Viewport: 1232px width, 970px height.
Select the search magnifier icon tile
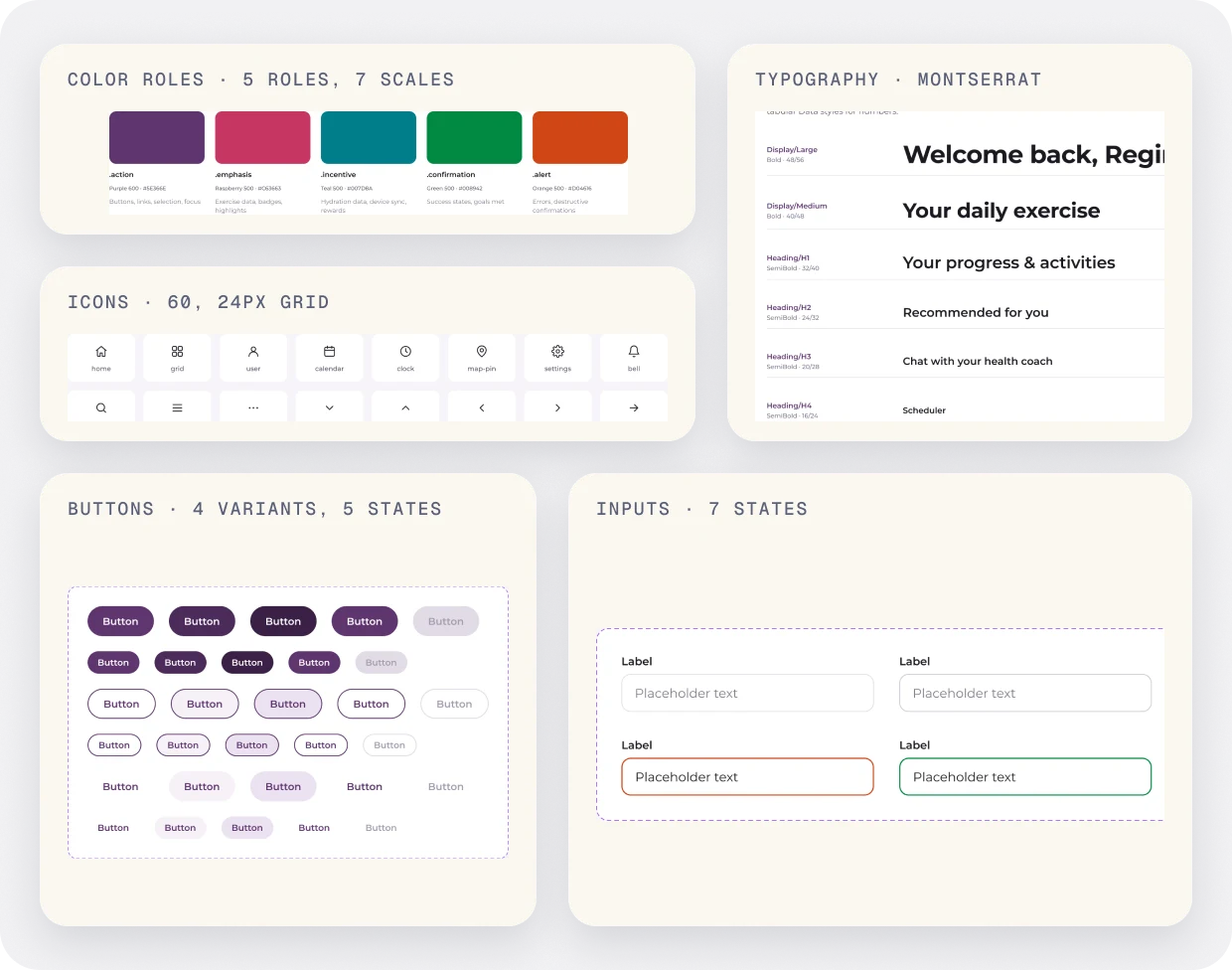pos(101,406)
